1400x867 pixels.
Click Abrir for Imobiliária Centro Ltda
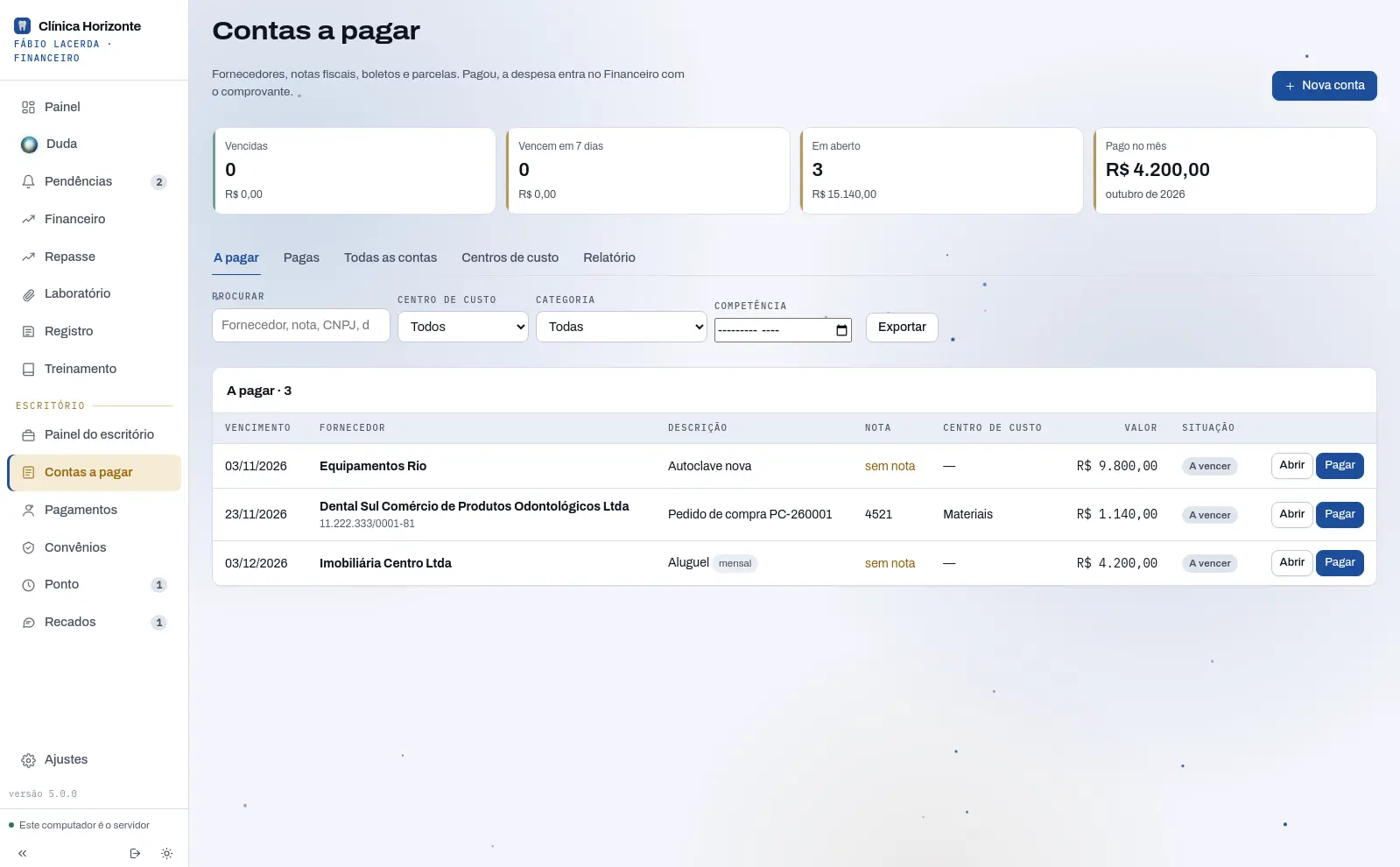tap(1291, 563)
